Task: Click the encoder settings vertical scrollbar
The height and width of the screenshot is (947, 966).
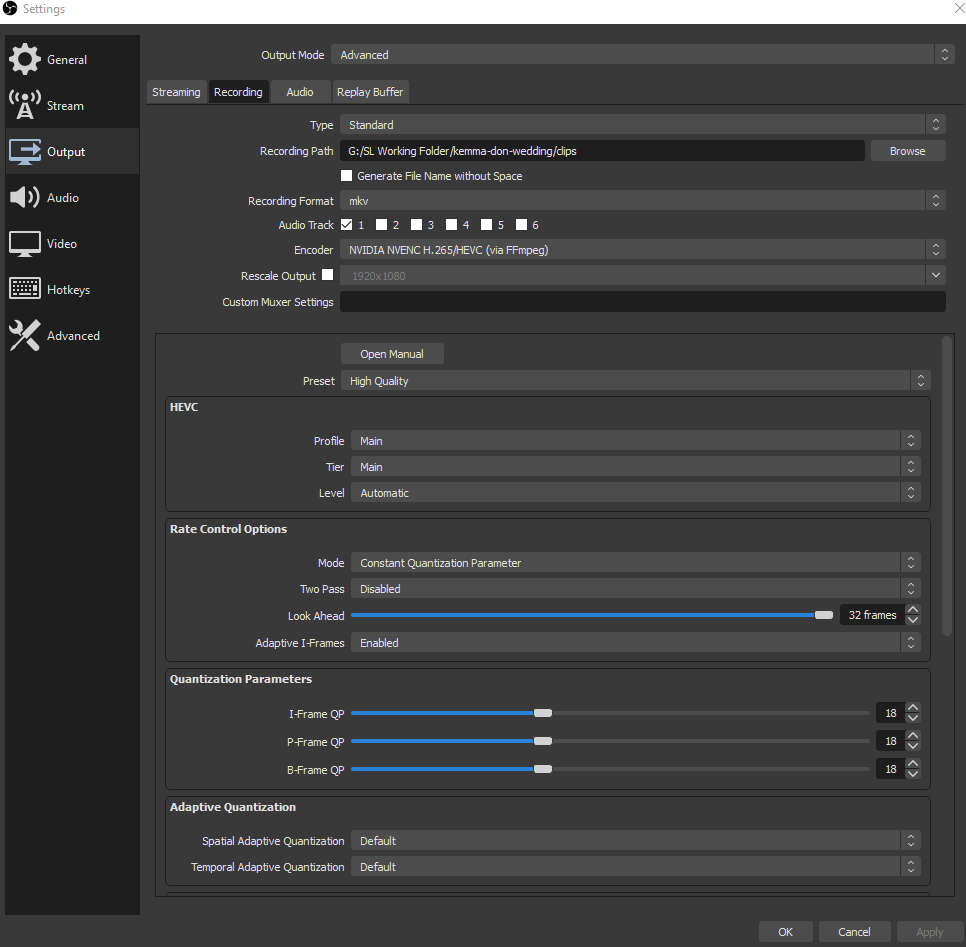Action: tap(947, 485)
